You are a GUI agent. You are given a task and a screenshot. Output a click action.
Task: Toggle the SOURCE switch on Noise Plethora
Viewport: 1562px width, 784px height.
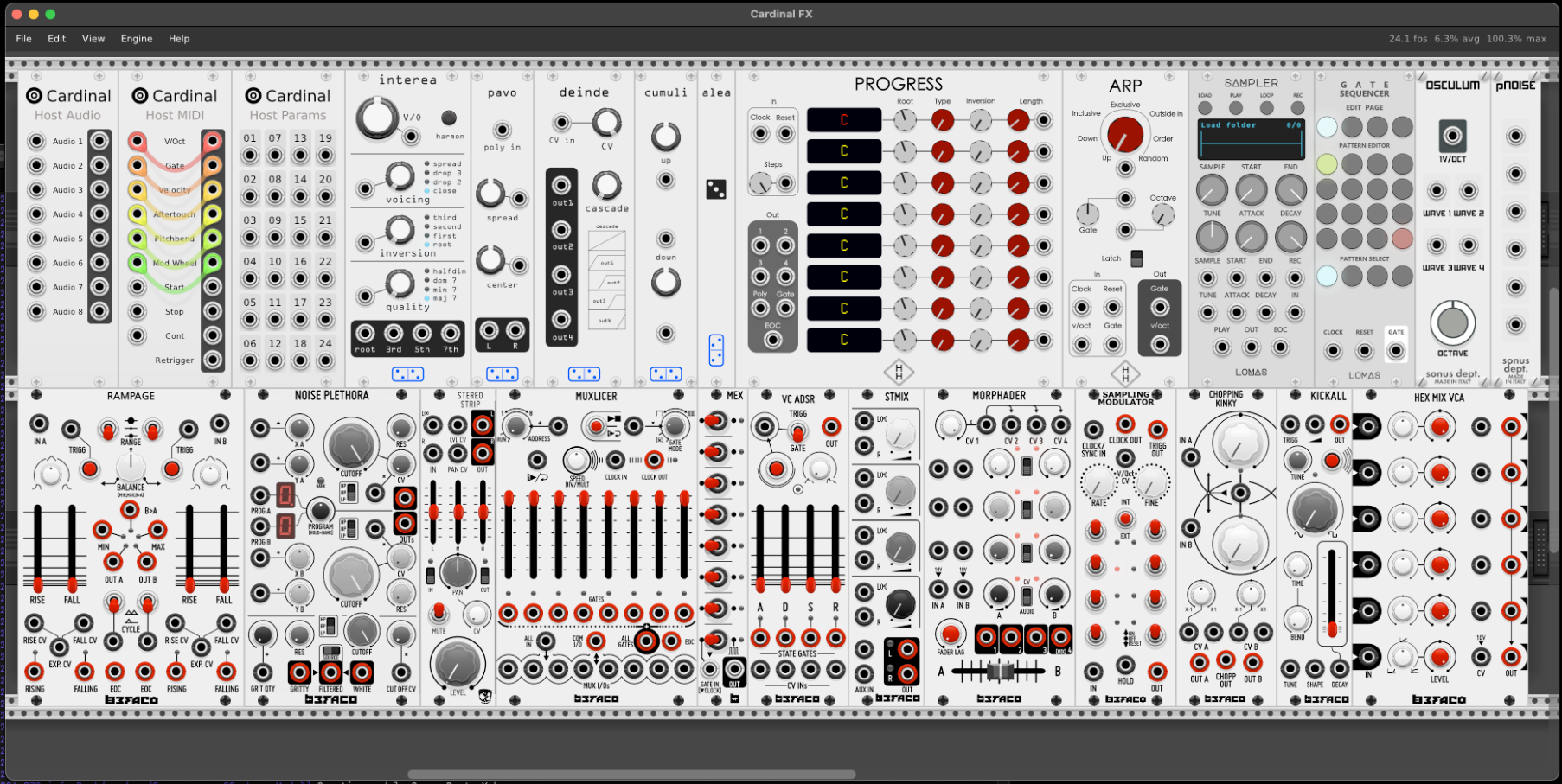[331, 651]
